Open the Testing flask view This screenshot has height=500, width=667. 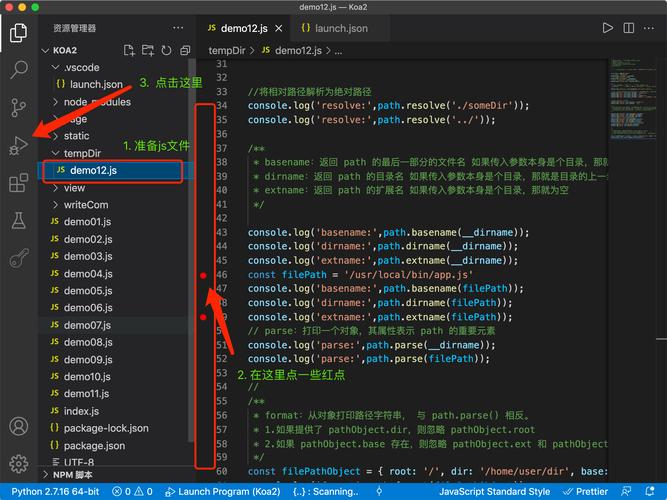click(19, 220)
